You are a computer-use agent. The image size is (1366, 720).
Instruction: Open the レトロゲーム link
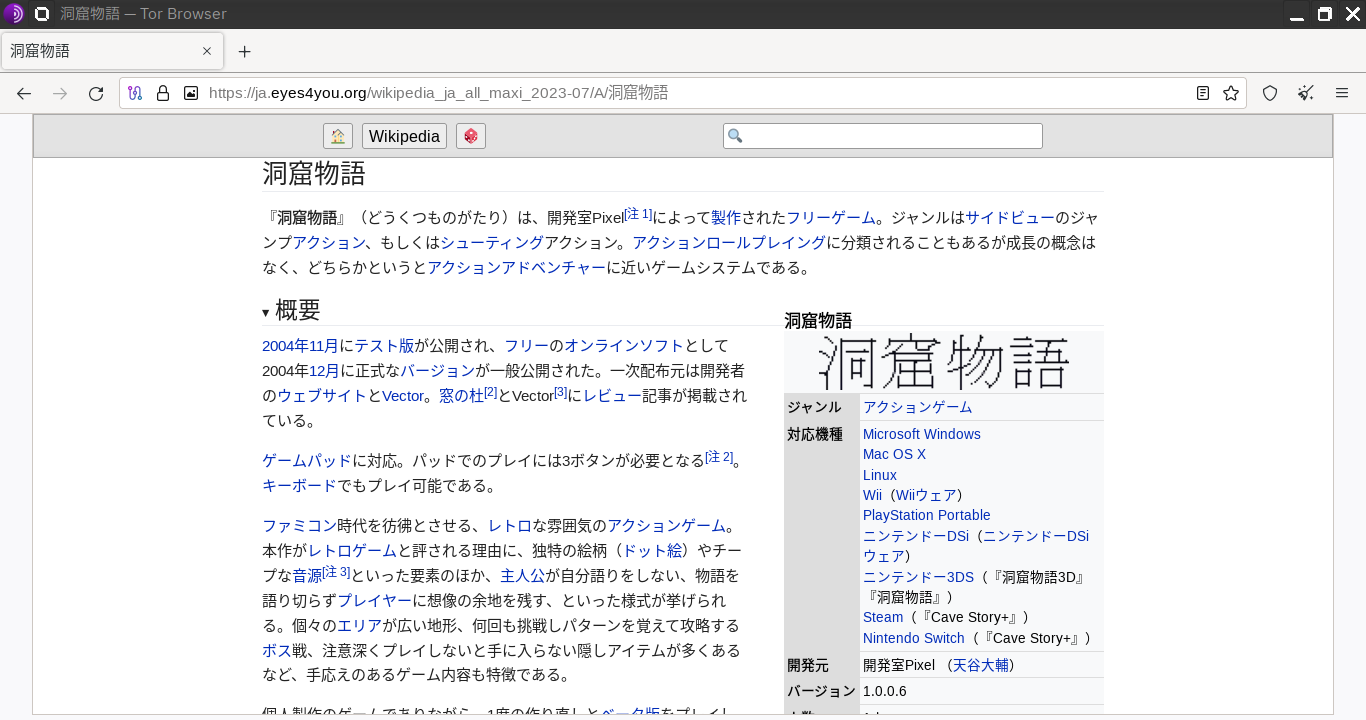(353, 551)
